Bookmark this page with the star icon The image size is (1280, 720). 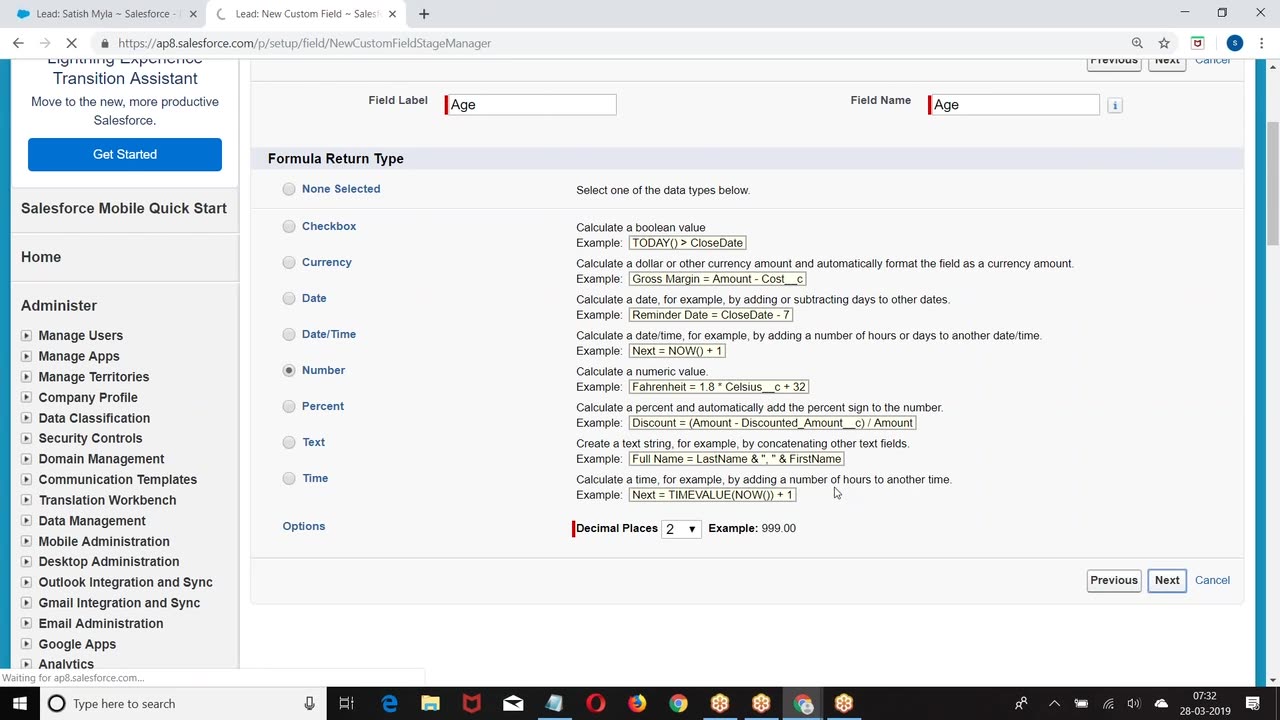(x=1164, y=43)
